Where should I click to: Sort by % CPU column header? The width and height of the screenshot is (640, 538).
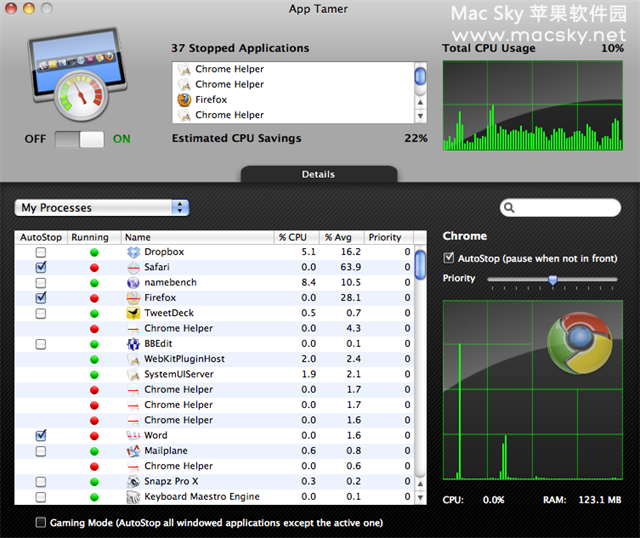click(297, 238)
